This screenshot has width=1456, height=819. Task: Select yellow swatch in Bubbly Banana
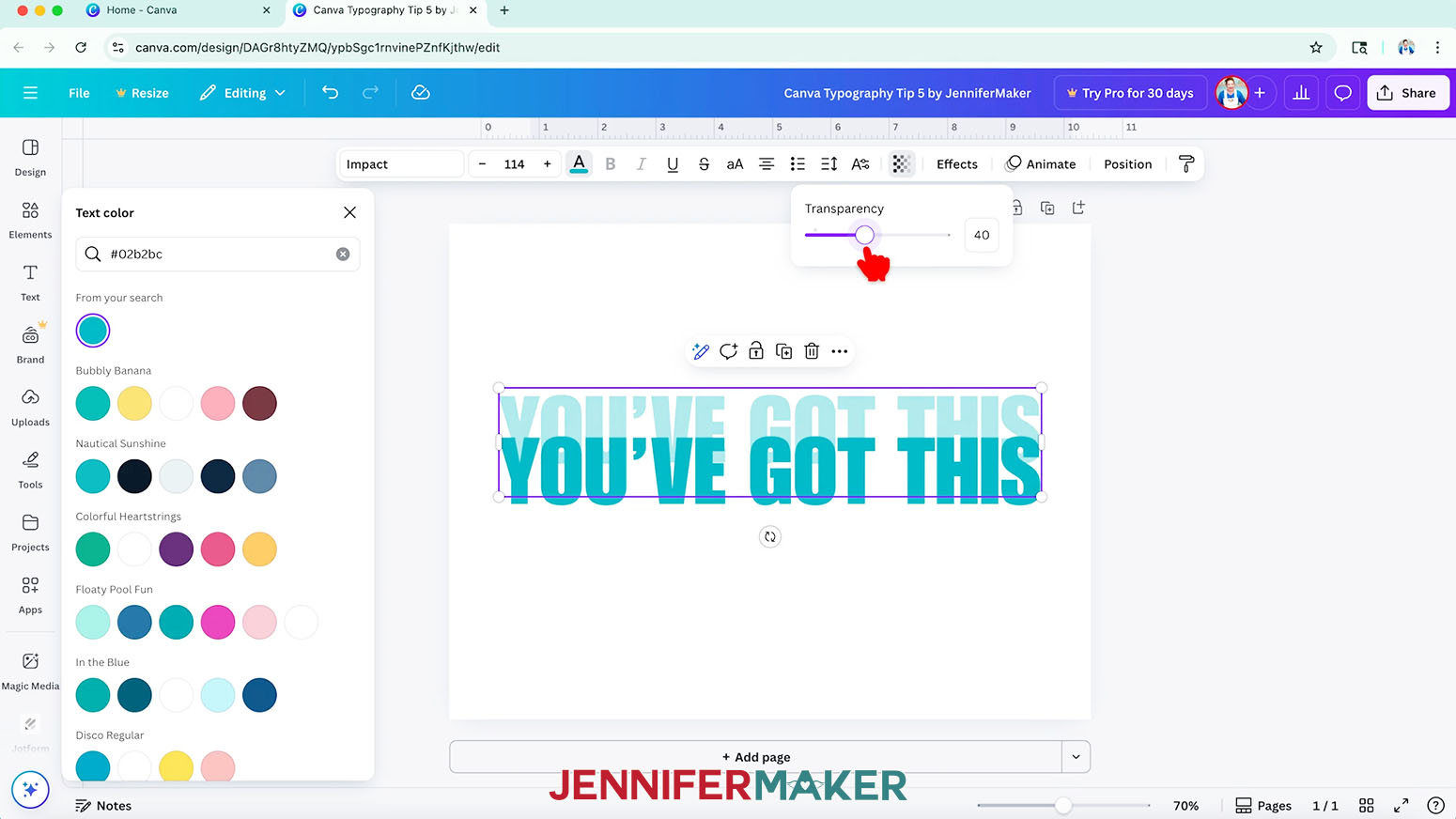pos(134,403)
